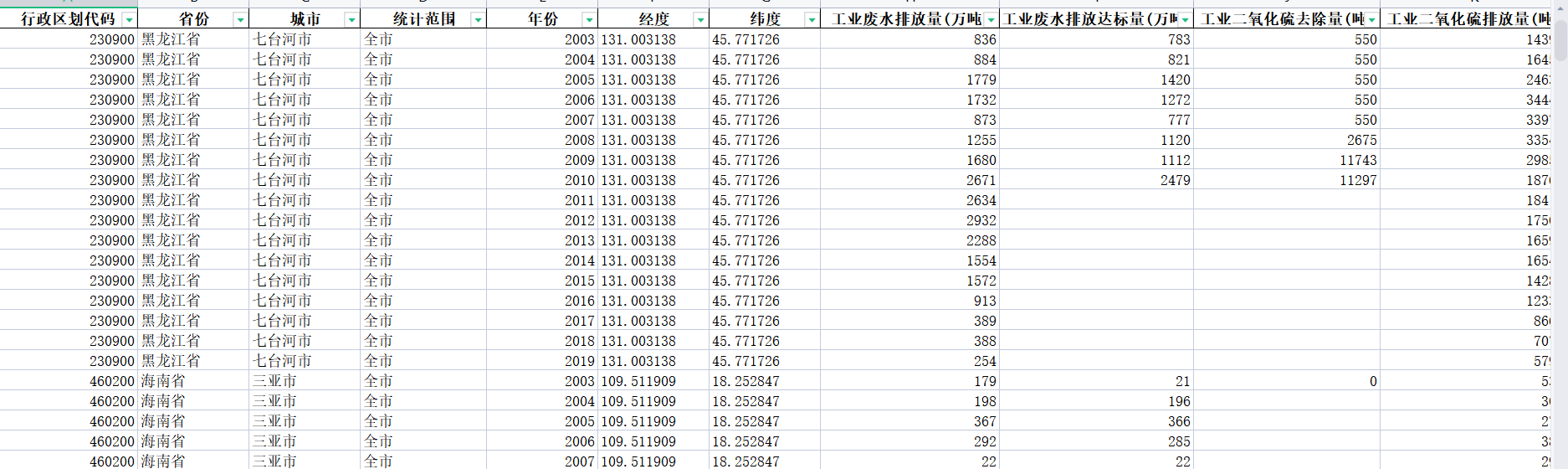This screenshot has height=469, width=1568.
Task: Open the 经度 column filter dropdown
Action: click(x=700, y=19)
